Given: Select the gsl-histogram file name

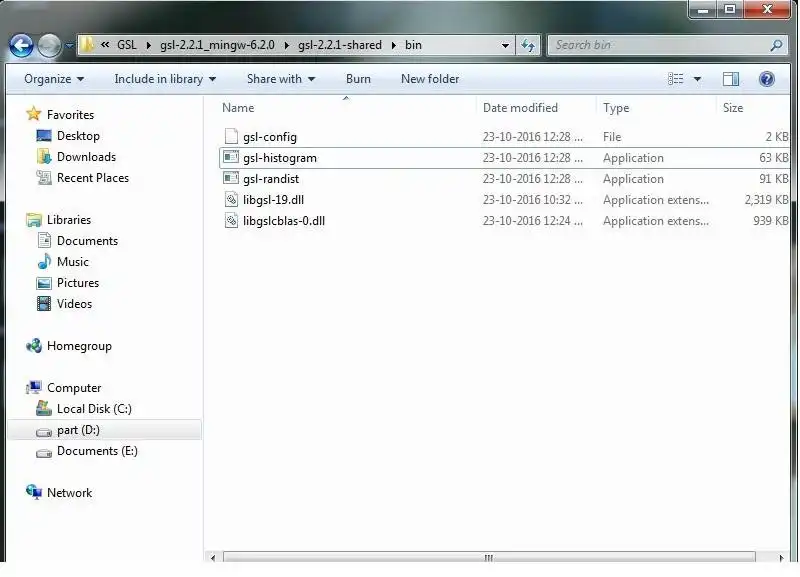Looking at the screenshot, I should click(x=280, y=158).
